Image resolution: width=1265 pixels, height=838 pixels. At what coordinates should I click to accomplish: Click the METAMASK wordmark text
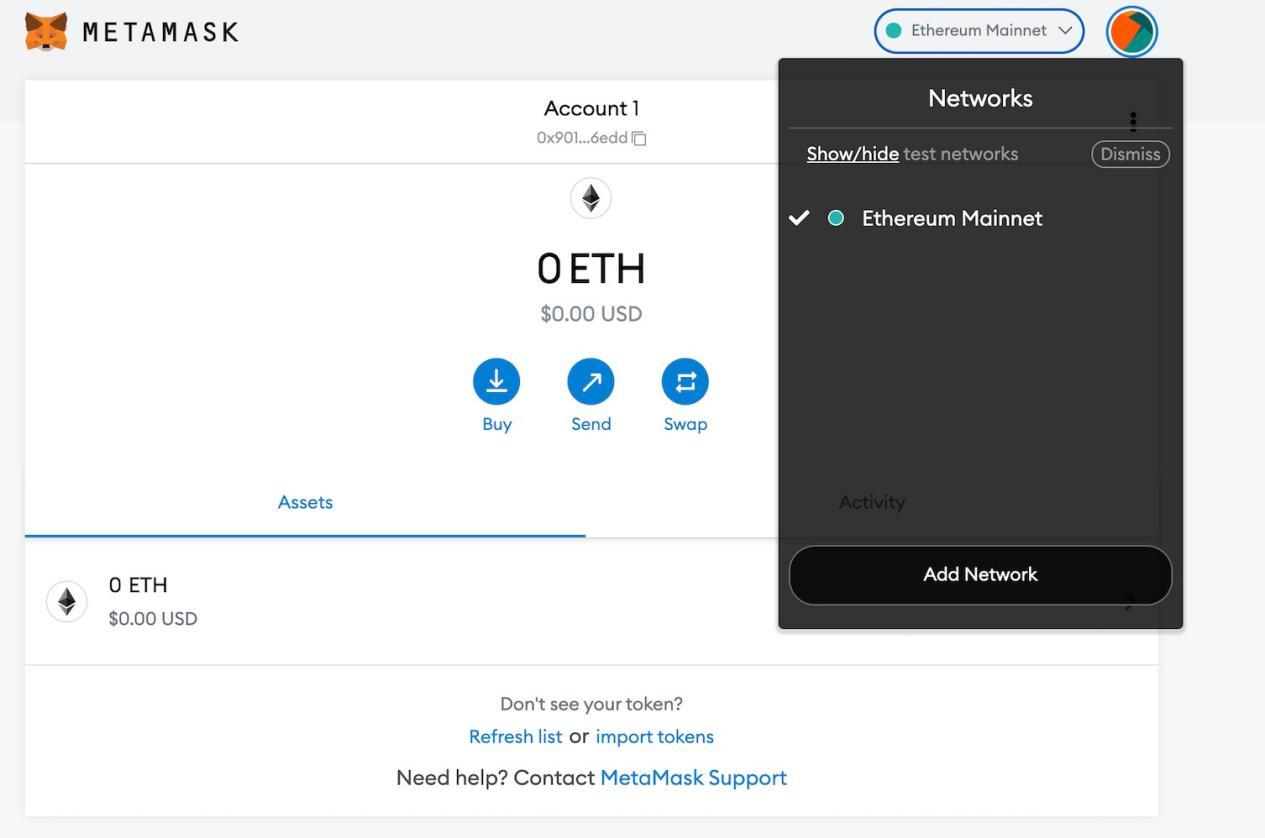click(x=160, y=32)
